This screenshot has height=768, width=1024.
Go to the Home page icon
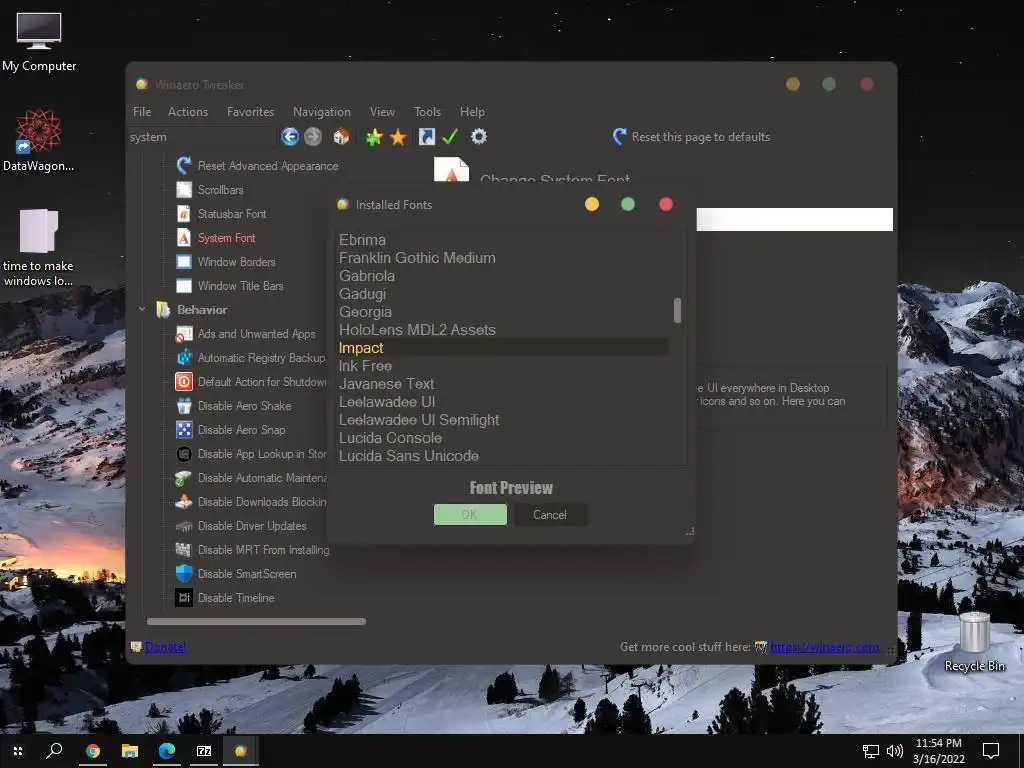pyautogui.click(x=341, y=136)
